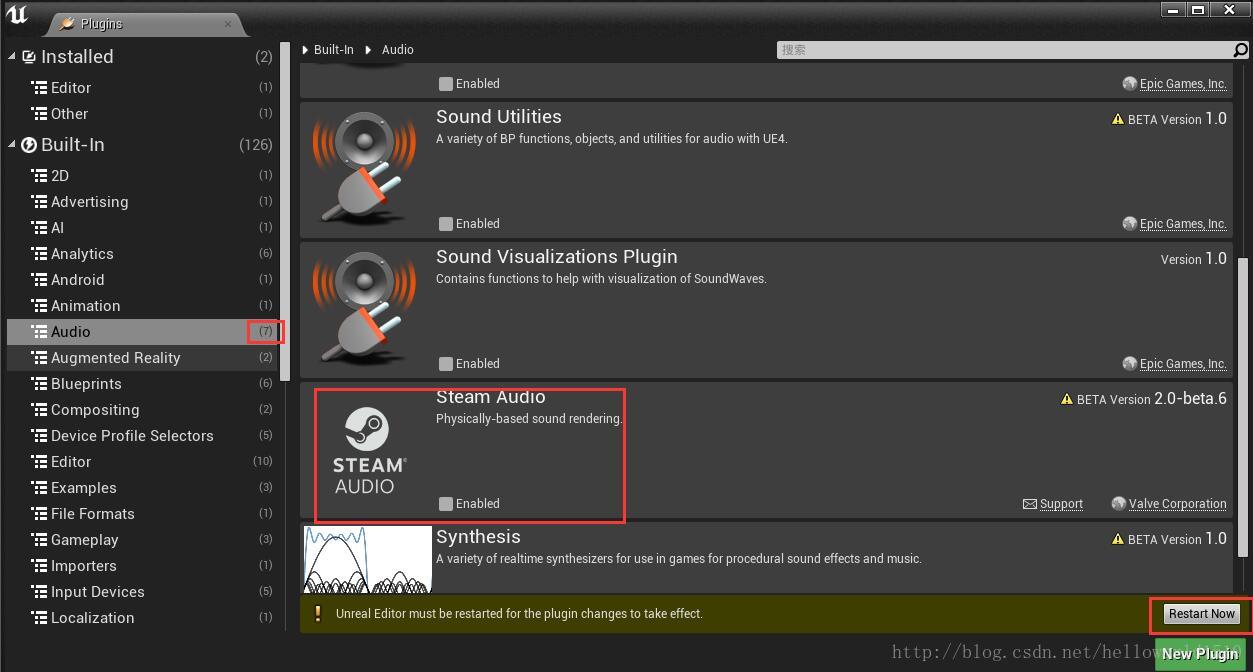Viewport: 1253px width, 672px height.
Task: Open Steam Audio Support link
Action: [x=1061, y=504]
